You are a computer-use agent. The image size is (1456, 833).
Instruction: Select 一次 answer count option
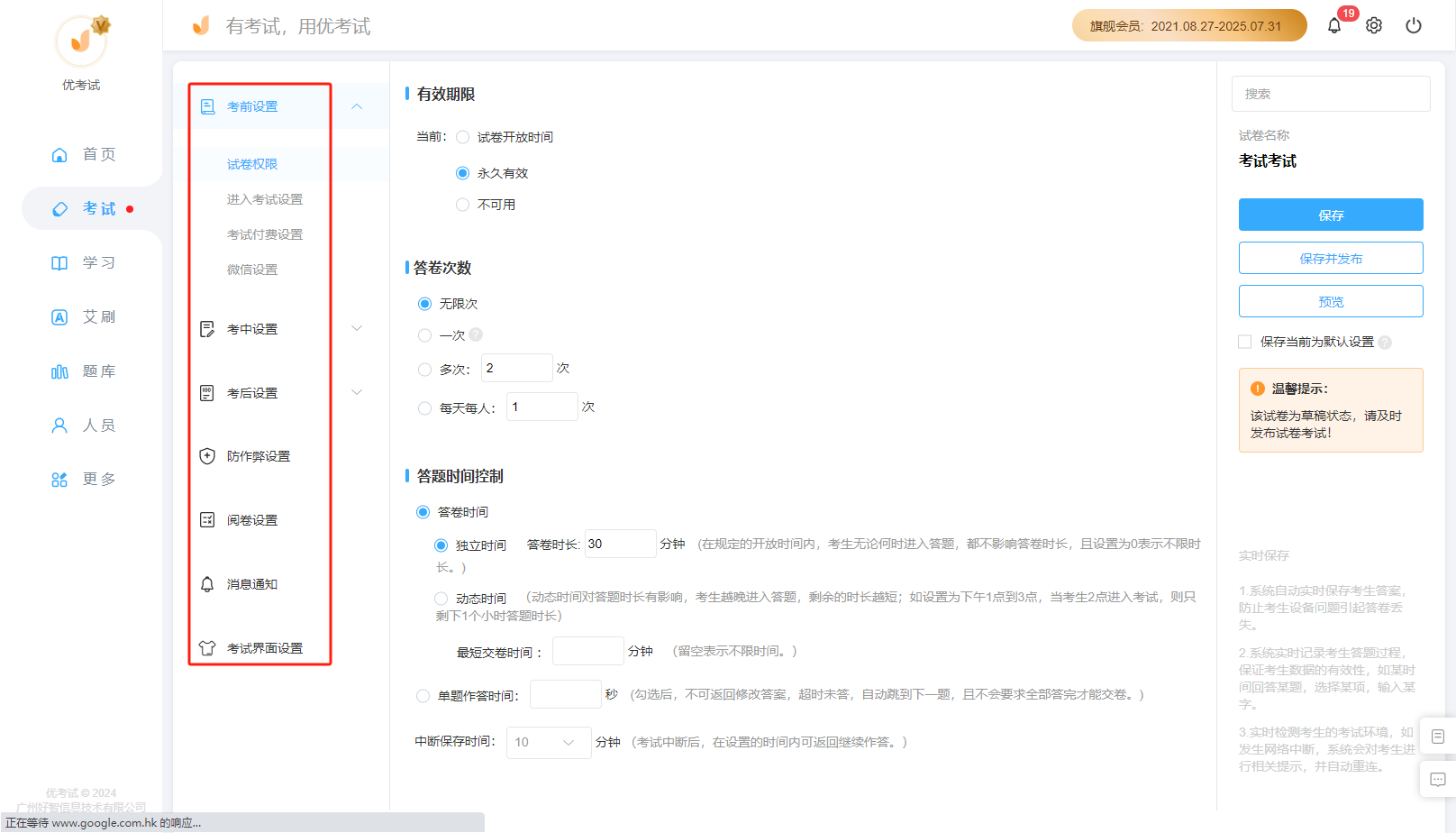(x=425, y=335)
